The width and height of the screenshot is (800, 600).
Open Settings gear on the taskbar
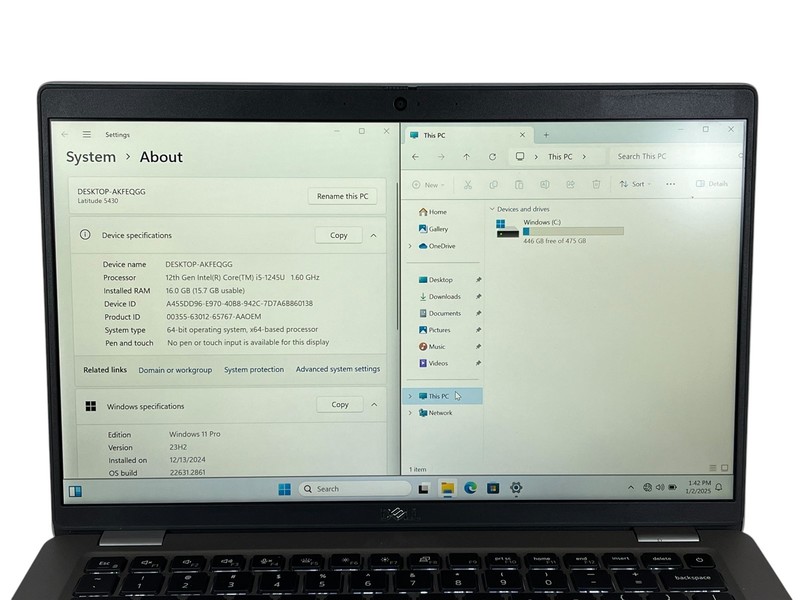516,488
